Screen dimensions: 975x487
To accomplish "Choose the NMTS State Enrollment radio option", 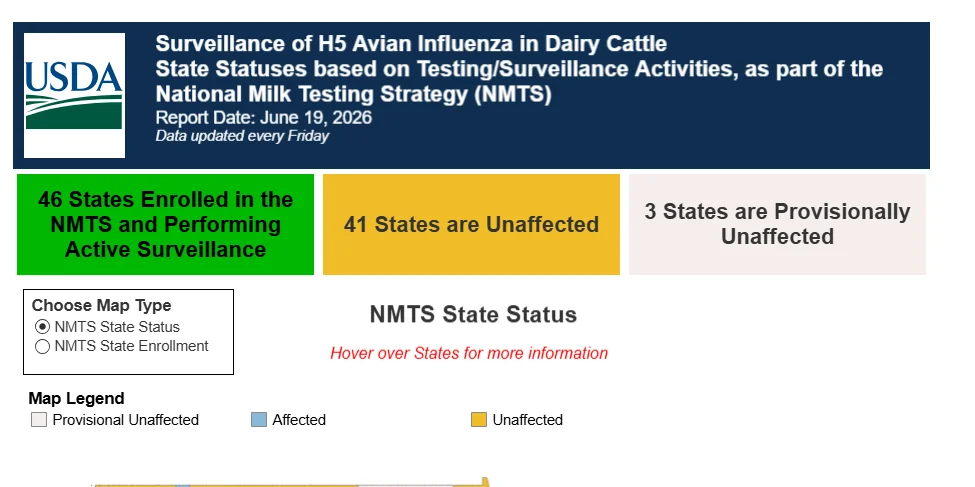I will pos(42,346).
